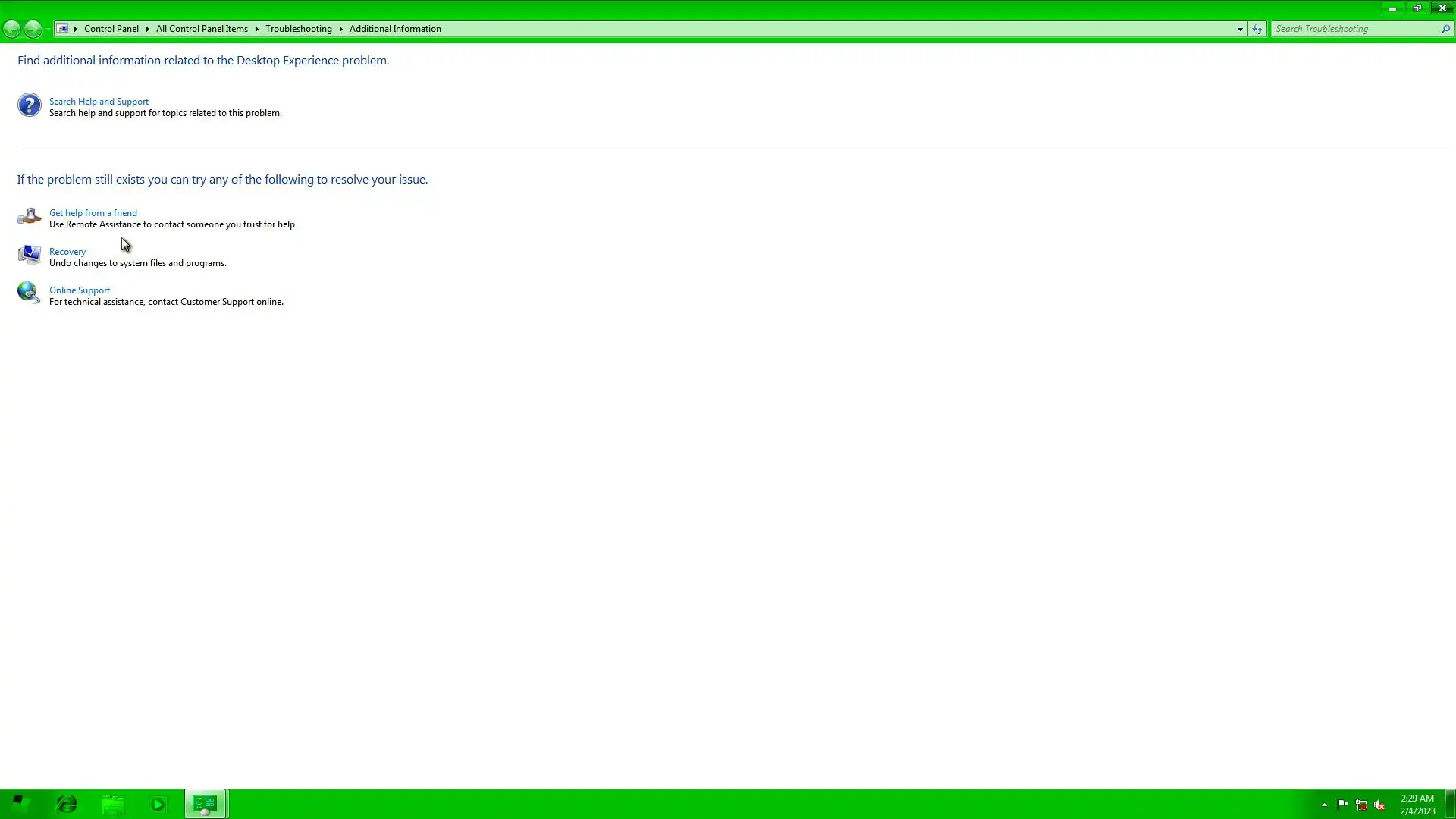Click the Action Center flag tray icon
1456x819 pixels.
pos(1342,805)
